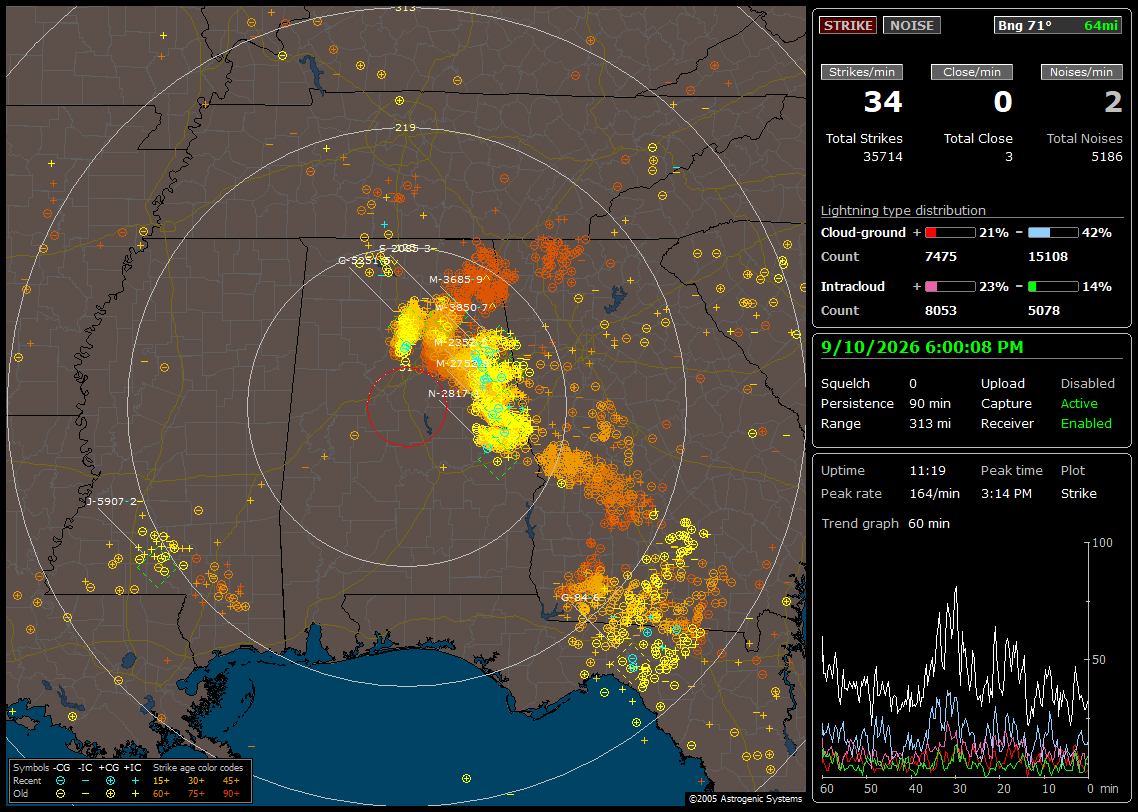The width and height of the screenshot is (1138, 812).
Task: Click storm cell label J-5907-2
Action: (x=111, y=501)
